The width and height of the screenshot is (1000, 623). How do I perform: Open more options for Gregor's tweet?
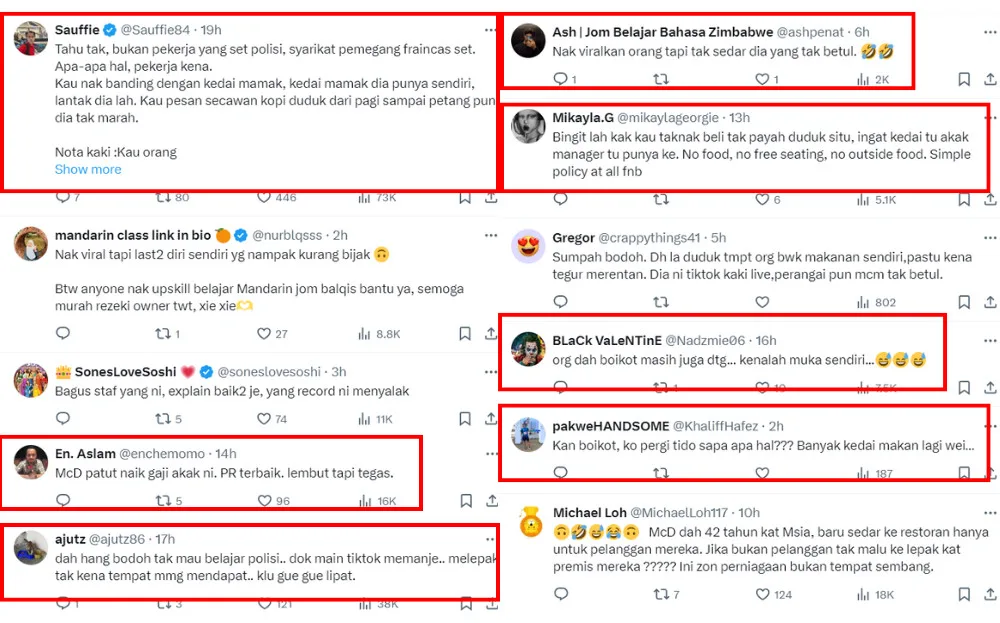[987, 237]
